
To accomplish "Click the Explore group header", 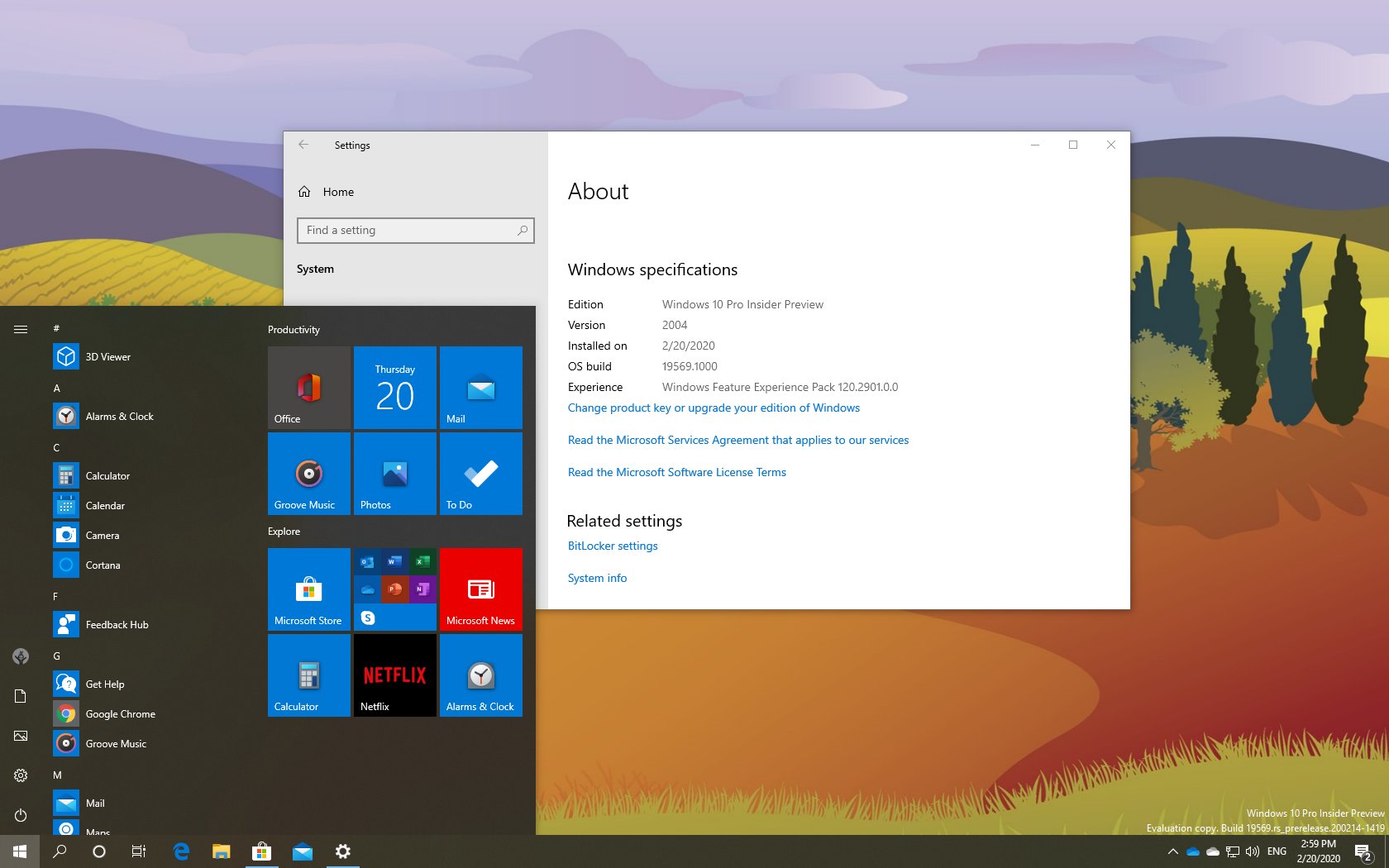I will (284, 532).
